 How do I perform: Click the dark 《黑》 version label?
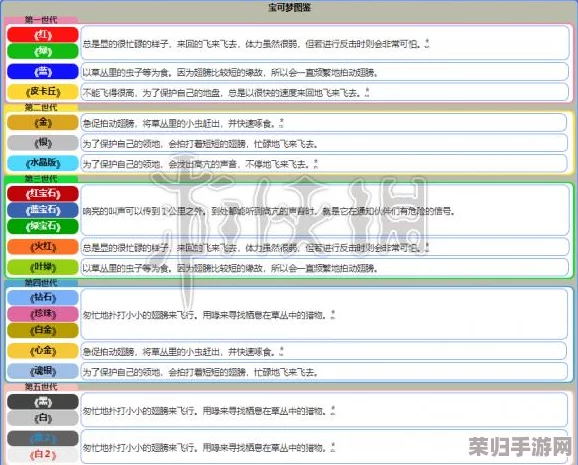coord(43,402)
